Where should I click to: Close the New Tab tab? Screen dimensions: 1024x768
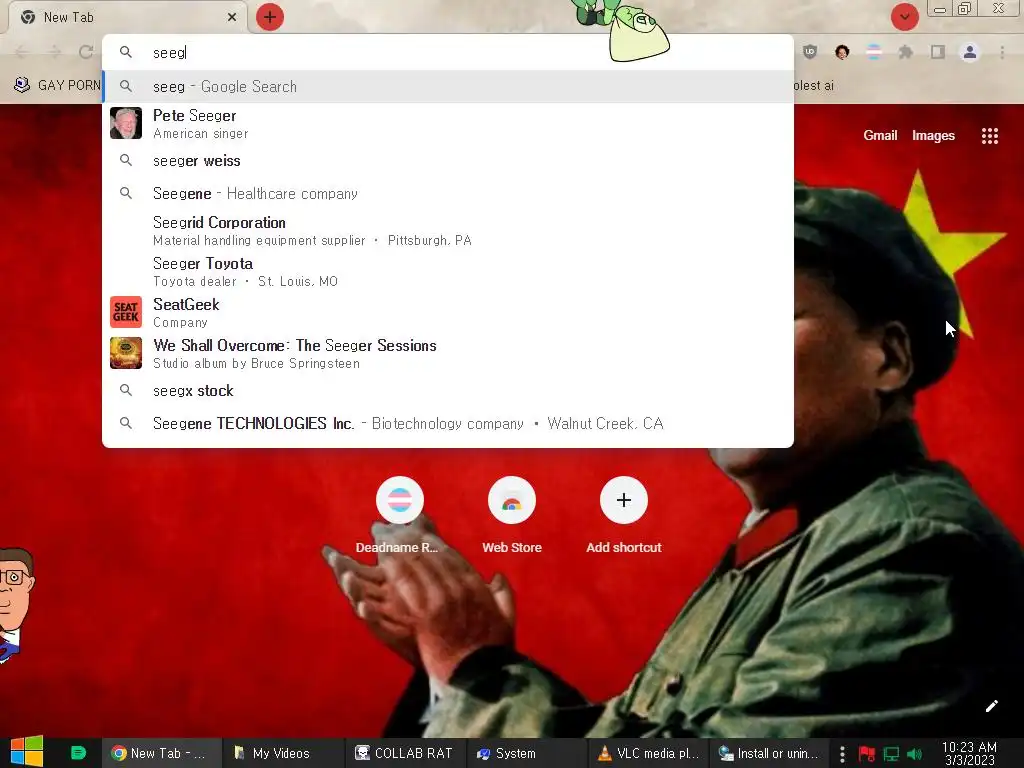(232, 17)
